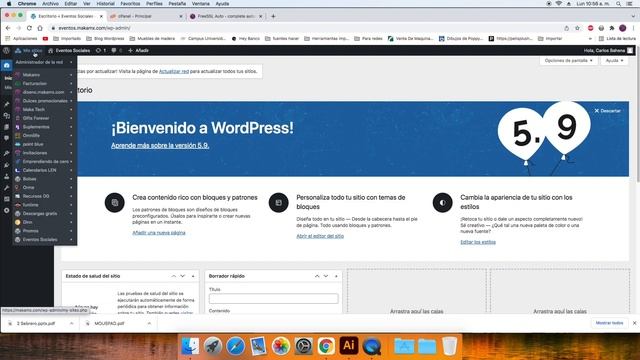This screenshot has height=360, width=640.
Task: Click the Editar los estilos link
Action: pos(478,242)
